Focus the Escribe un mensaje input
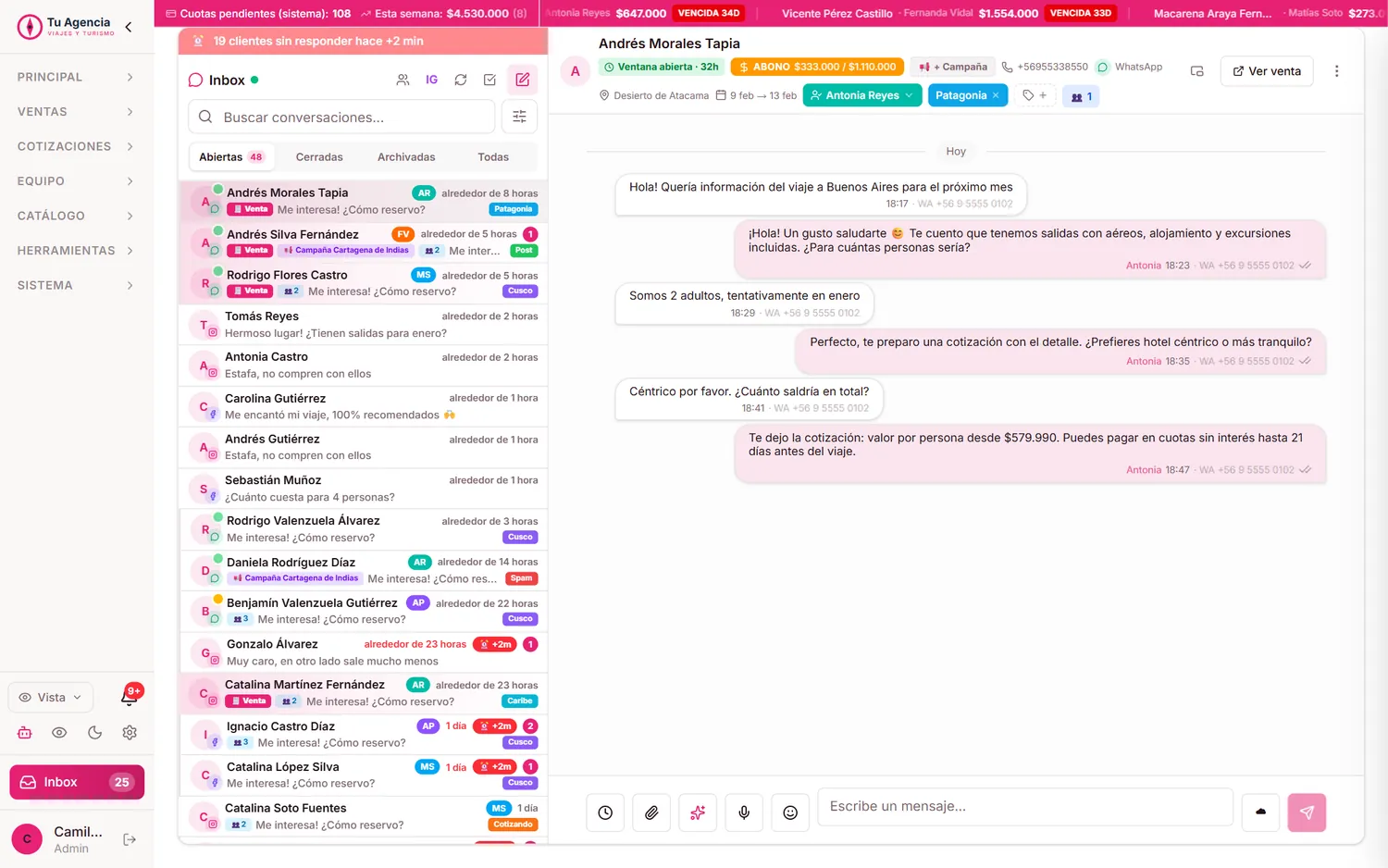 click(x=1025, y=807)
